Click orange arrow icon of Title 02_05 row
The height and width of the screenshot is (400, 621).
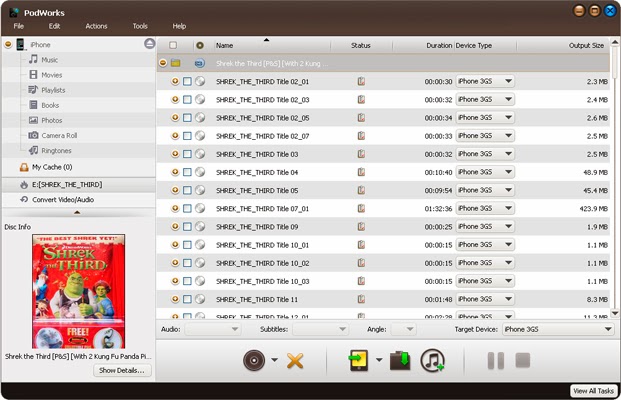point(175,118)
